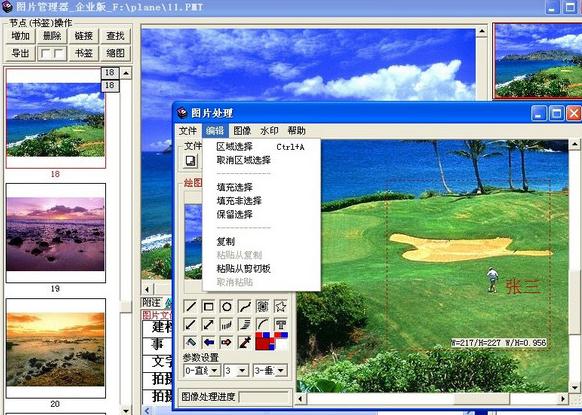The image size is (582, 415).
Task: Click the 查找 button
Action: 115,36
